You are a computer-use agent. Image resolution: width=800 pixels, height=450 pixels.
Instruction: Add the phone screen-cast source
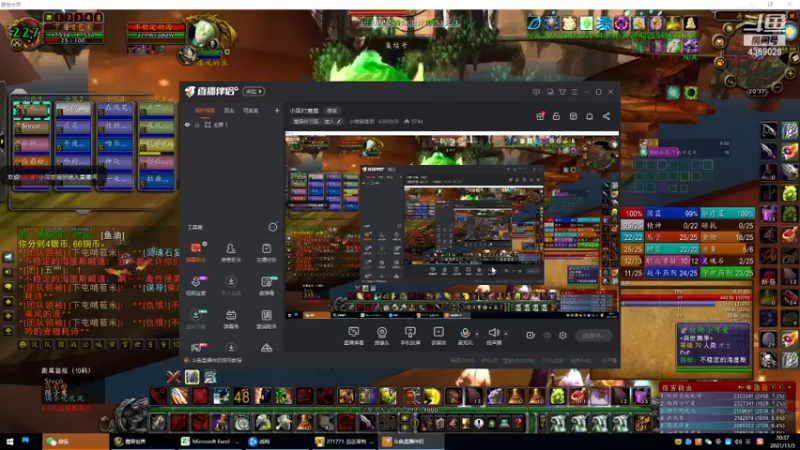410,336
